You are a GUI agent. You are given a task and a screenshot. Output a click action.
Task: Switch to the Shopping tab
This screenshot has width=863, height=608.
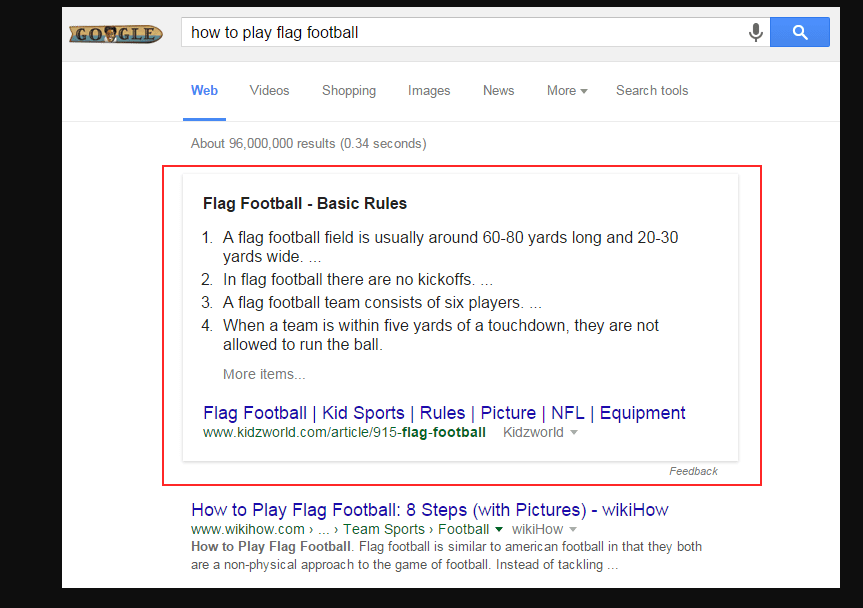(x=349, y=90)
